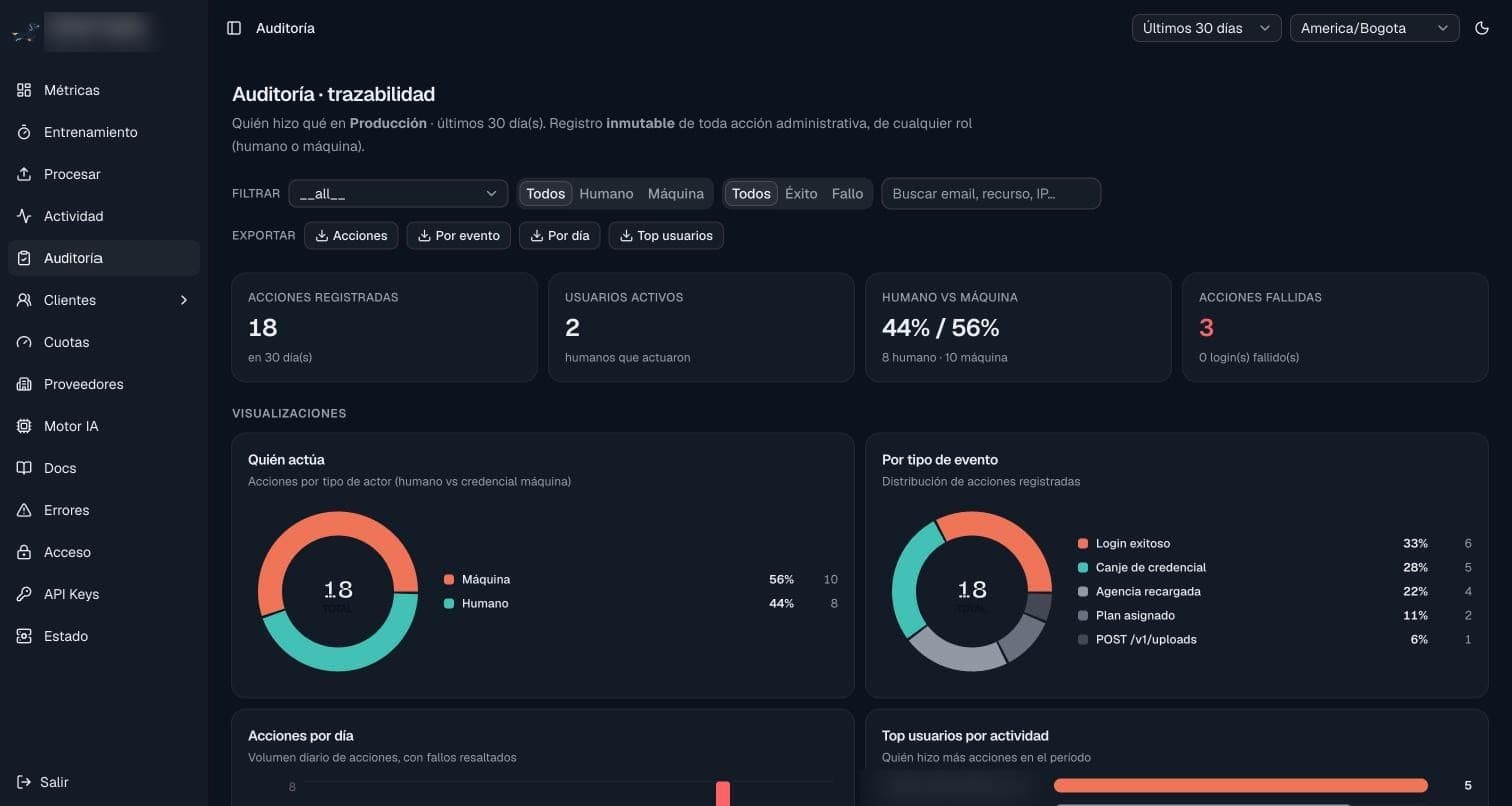Click the Auditoría clipboard icon
The width and height of the screenshot is (1512, 806).
24,258
